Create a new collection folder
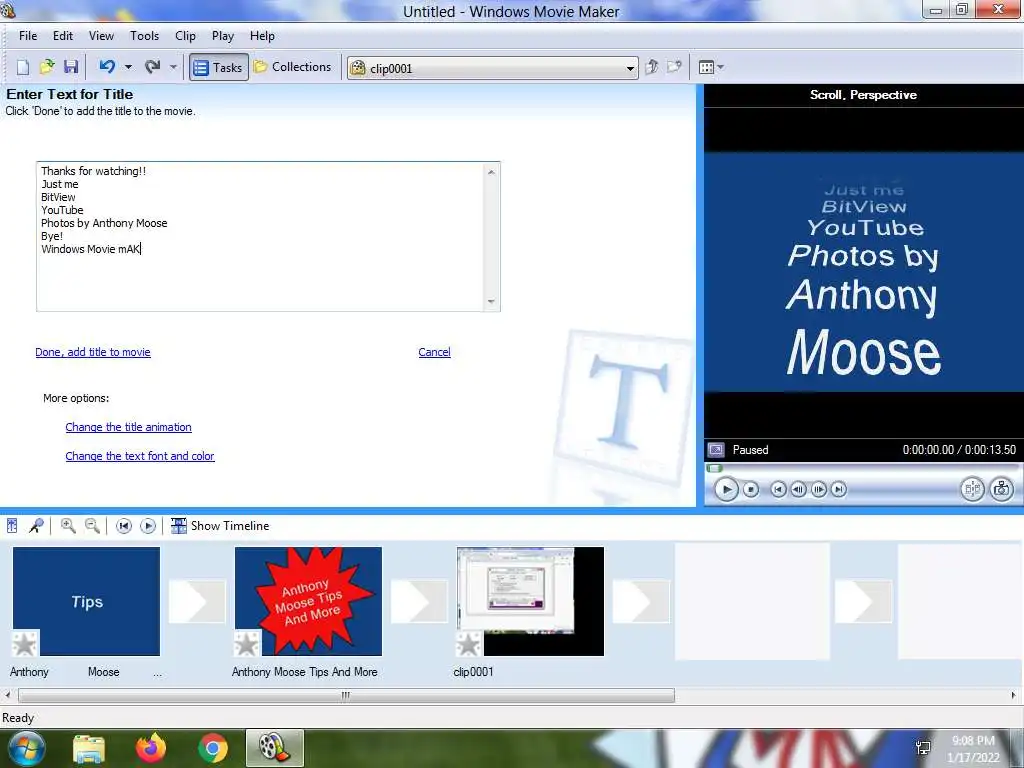This screenshot has width=1024, height=768. point(674,67)
